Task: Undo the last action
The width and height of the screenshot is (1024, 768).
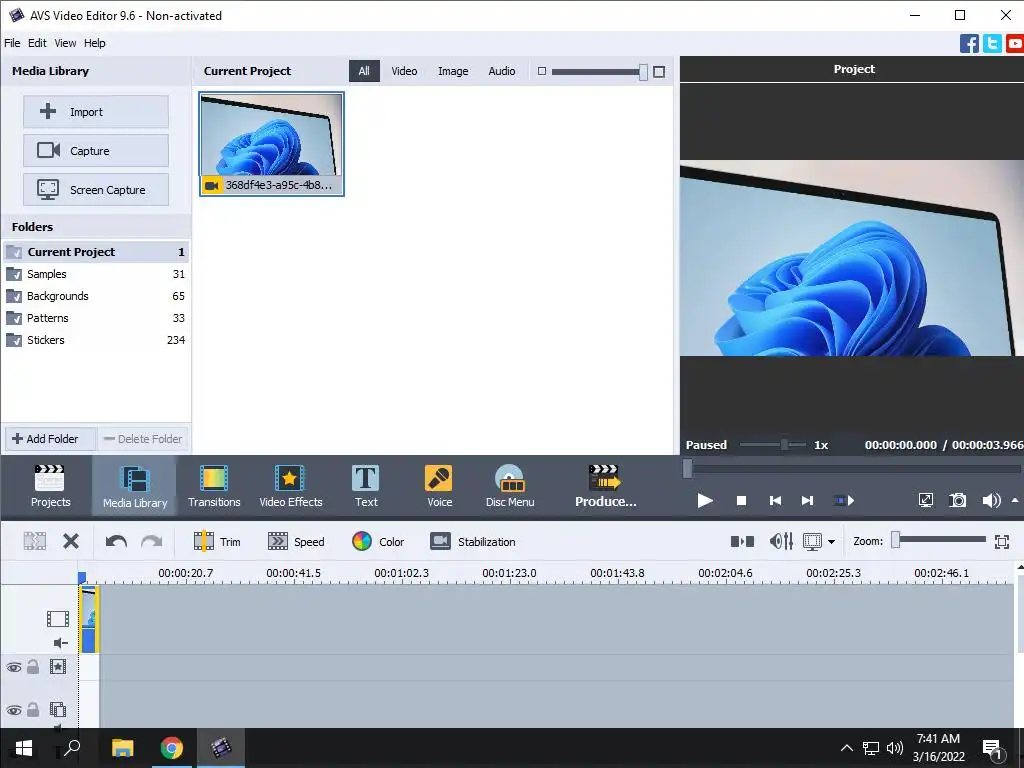Action: (x=116, y=541)
